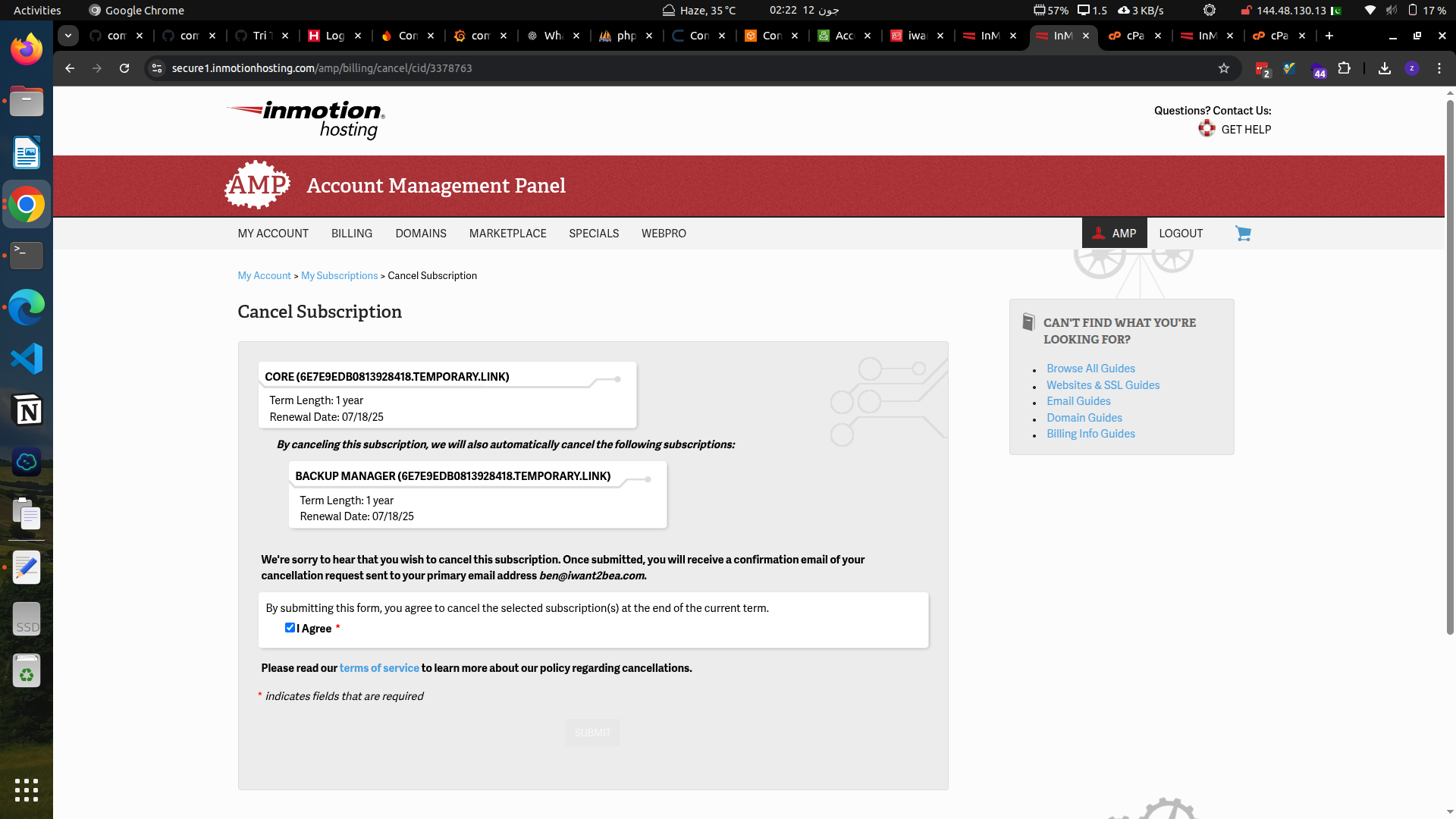Reload the page
Screen dimensions: 1456x819
[124, 68]
